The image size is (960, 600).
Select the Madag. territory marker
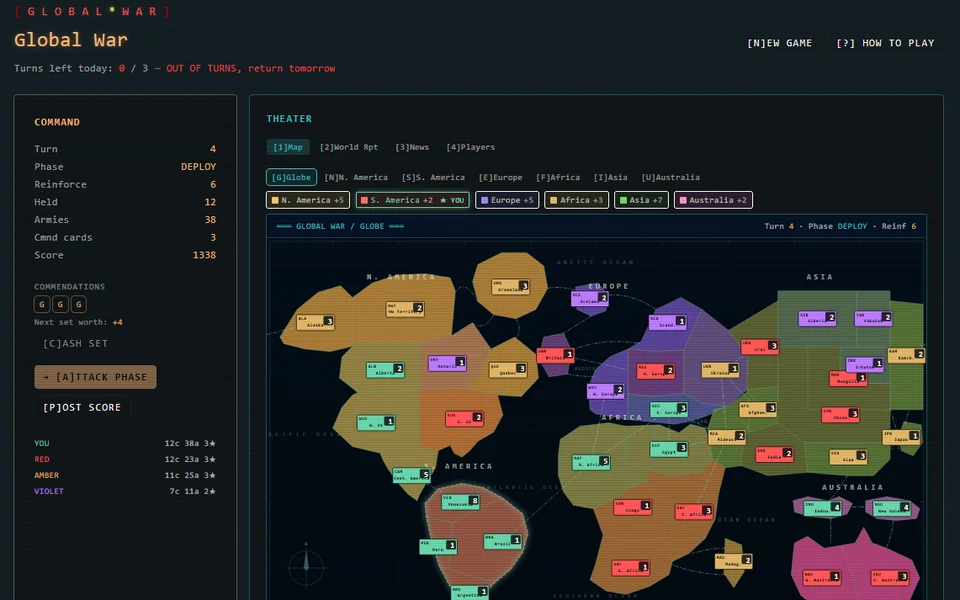click(x=733, y=561)
